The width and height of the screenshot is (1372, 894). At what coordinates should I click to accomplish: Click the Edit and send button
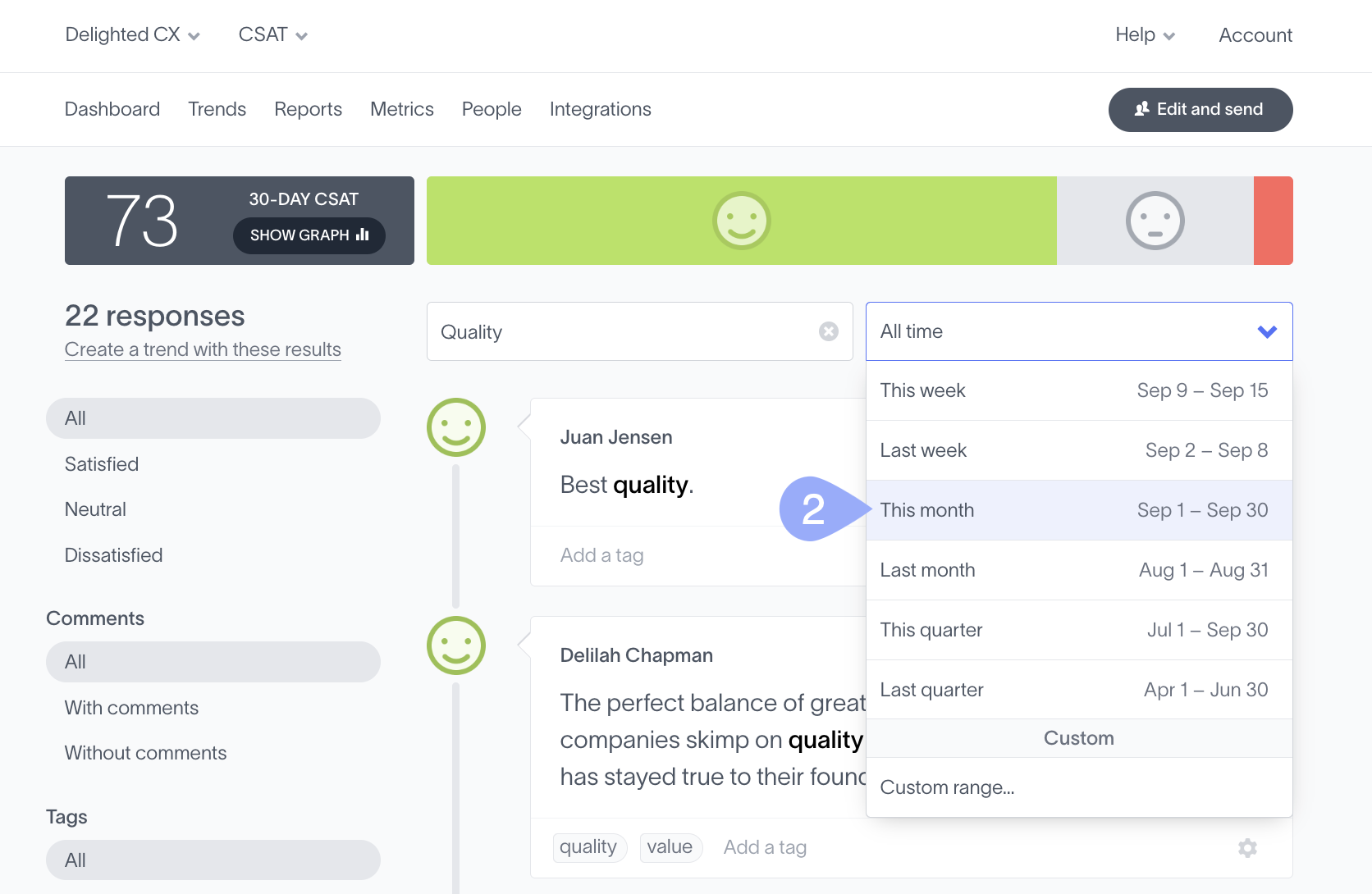coord(1200,110)
